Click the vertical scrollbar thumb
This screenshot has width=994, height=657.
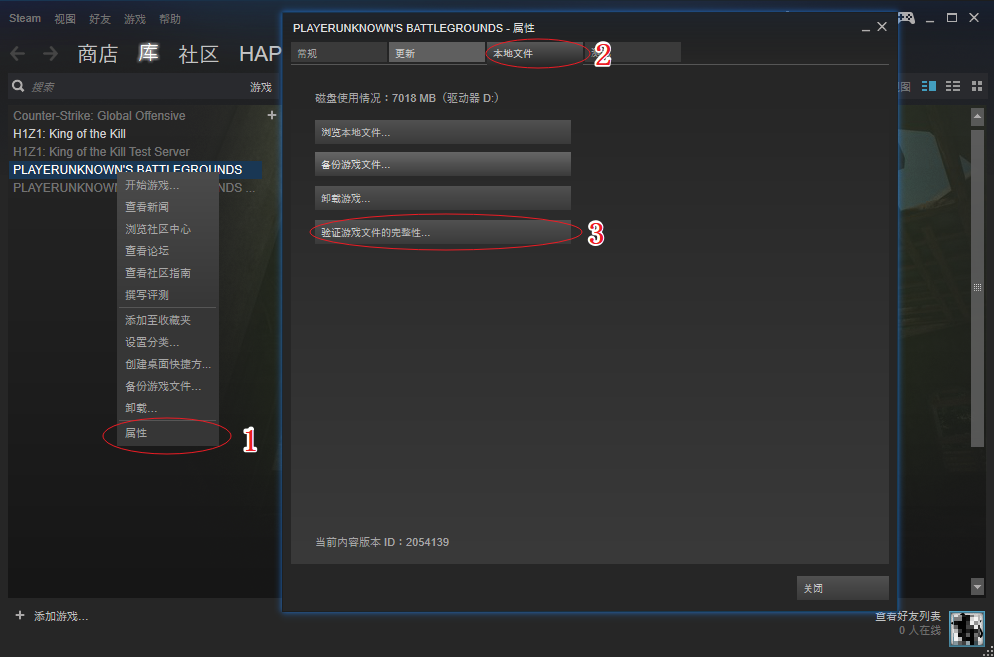coord(977,287)
